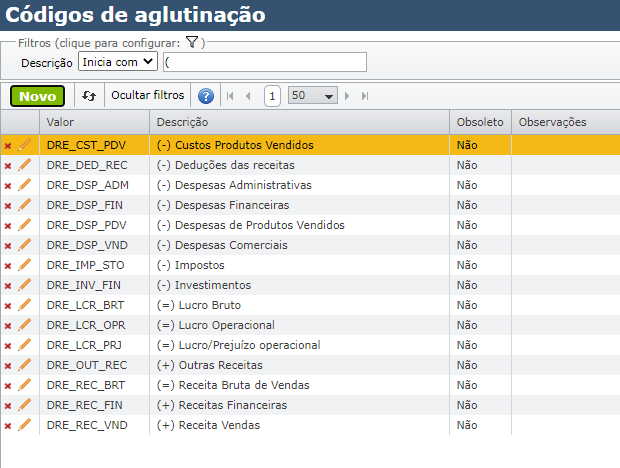Edit the DRE_REC_FIN row
This screenshot has height=468, width=620.
click(25, 405)
